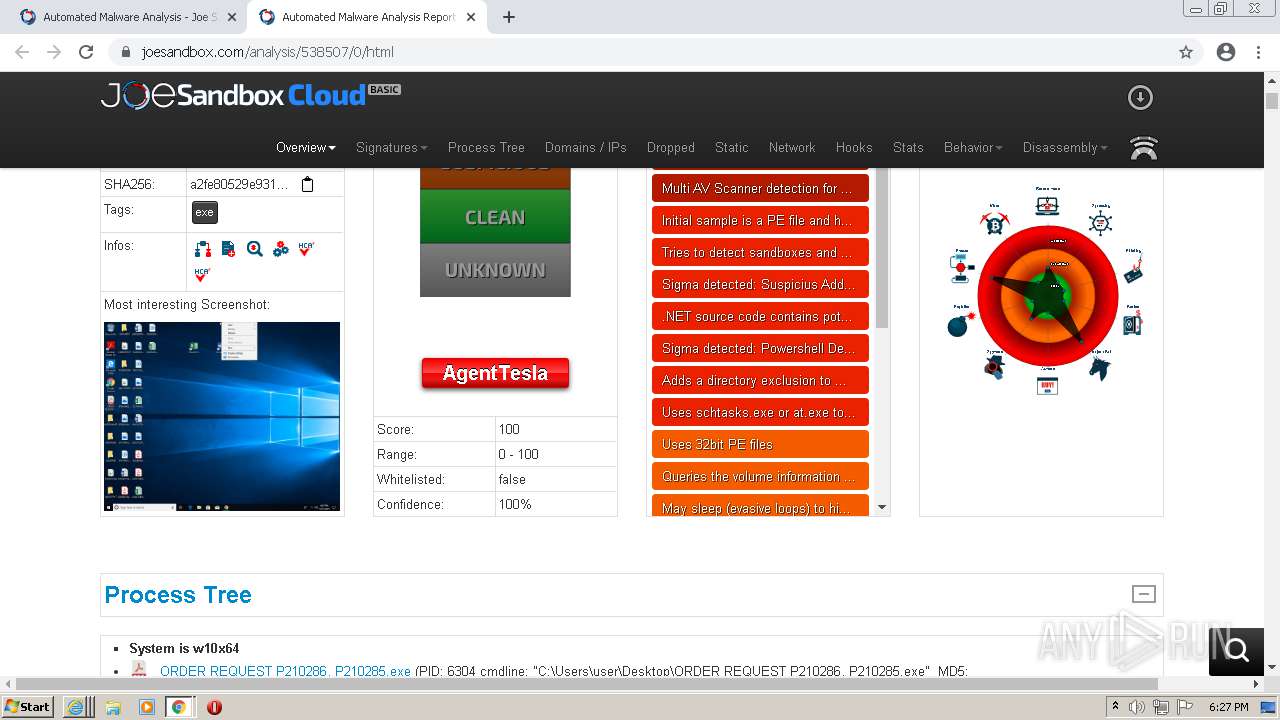Click the Adware icon on radar chart
Viewport: 1280px width, 720px height.
click(1047, 385)
